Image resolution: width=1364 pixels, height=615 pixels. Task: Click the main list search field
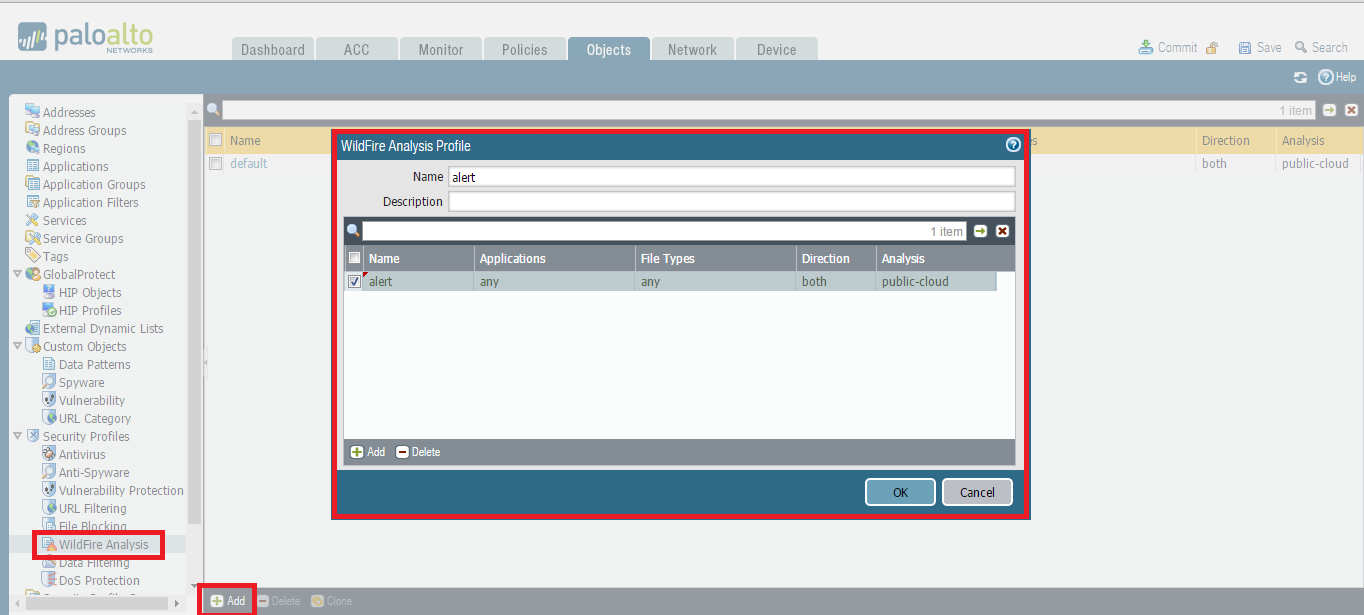768,110
